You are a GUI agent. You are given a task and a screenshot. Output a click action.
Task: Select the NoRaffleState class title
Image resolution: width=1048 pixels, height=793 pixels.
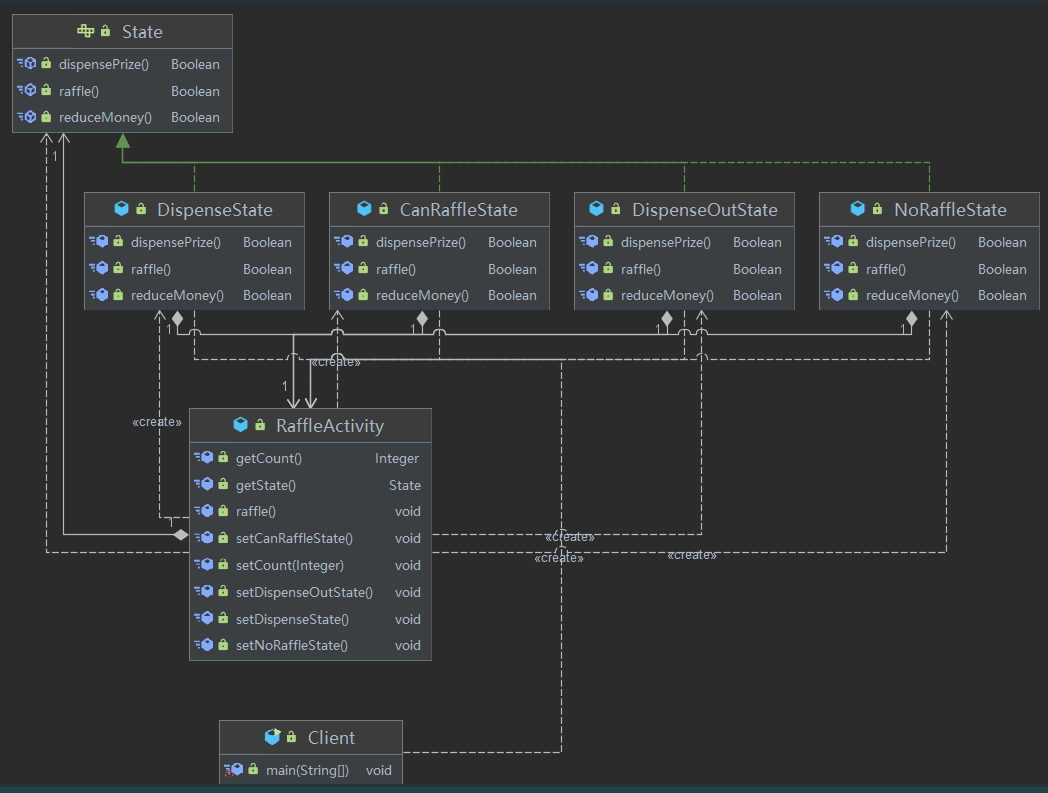click(x=950, y=209)
